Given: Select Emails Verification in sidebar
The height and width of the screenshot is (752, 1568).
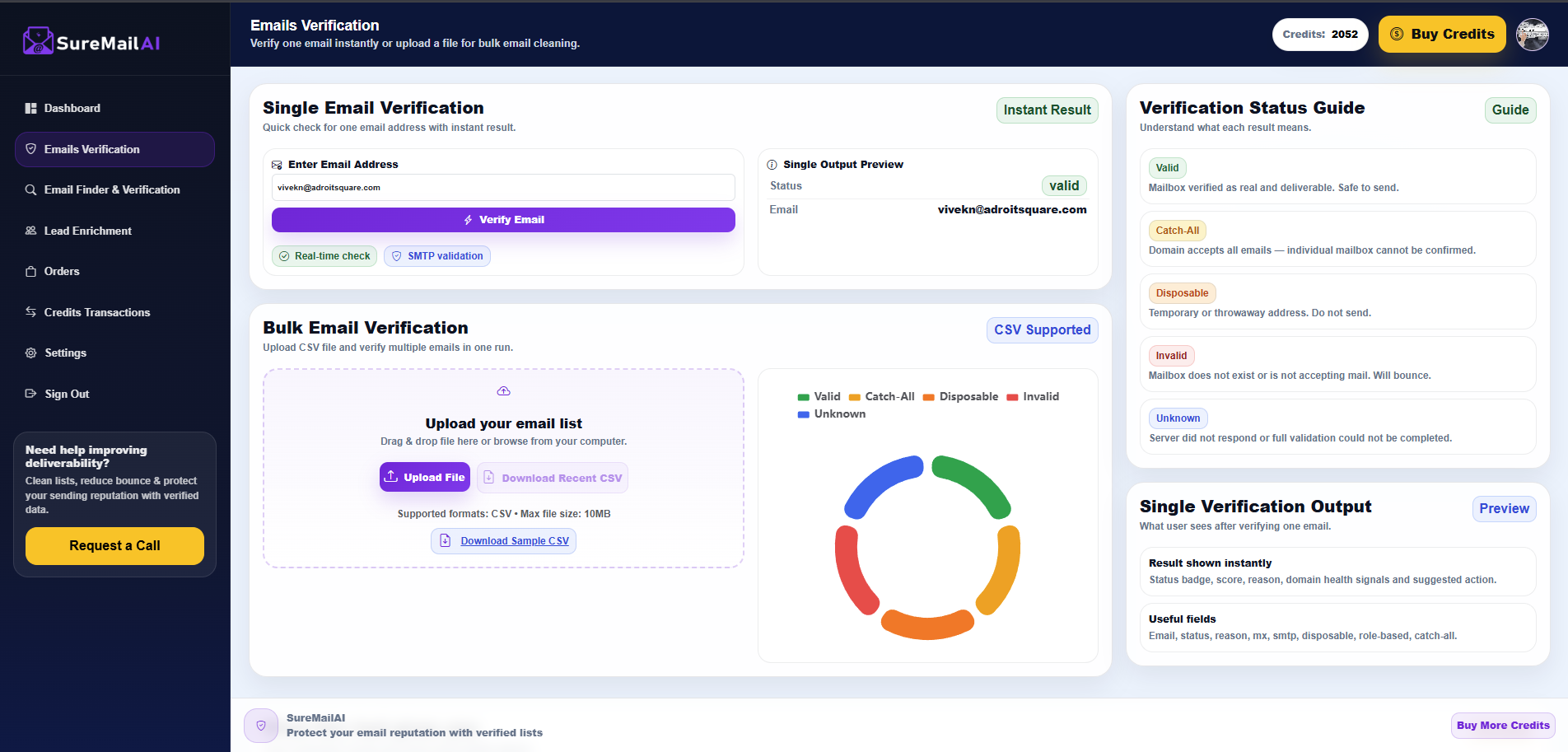Looking at the screenshot, I should tap(114, 149).
